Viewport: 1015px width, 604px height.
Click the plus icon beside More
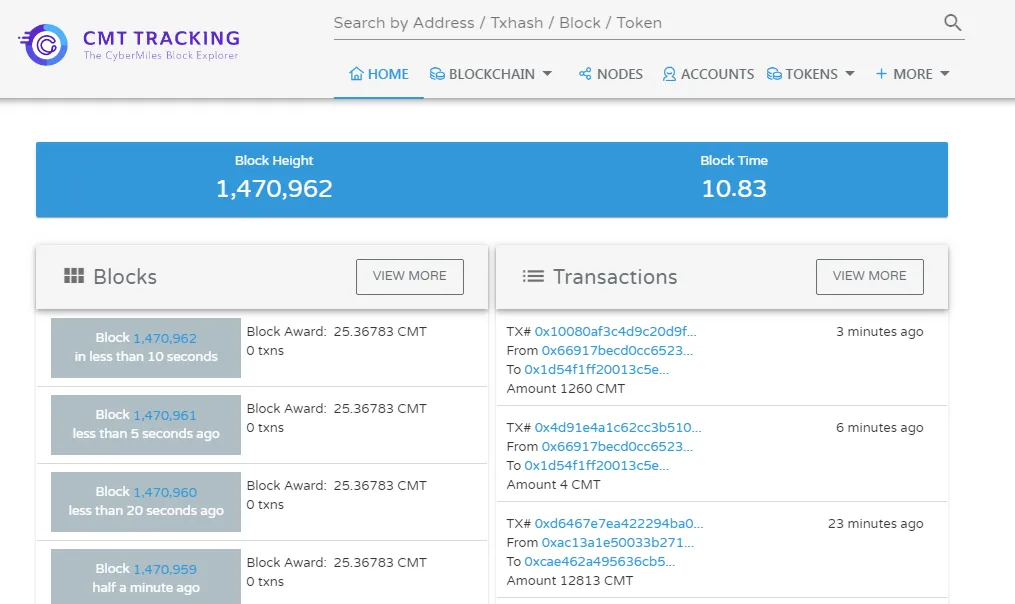[x=881, y=74]
